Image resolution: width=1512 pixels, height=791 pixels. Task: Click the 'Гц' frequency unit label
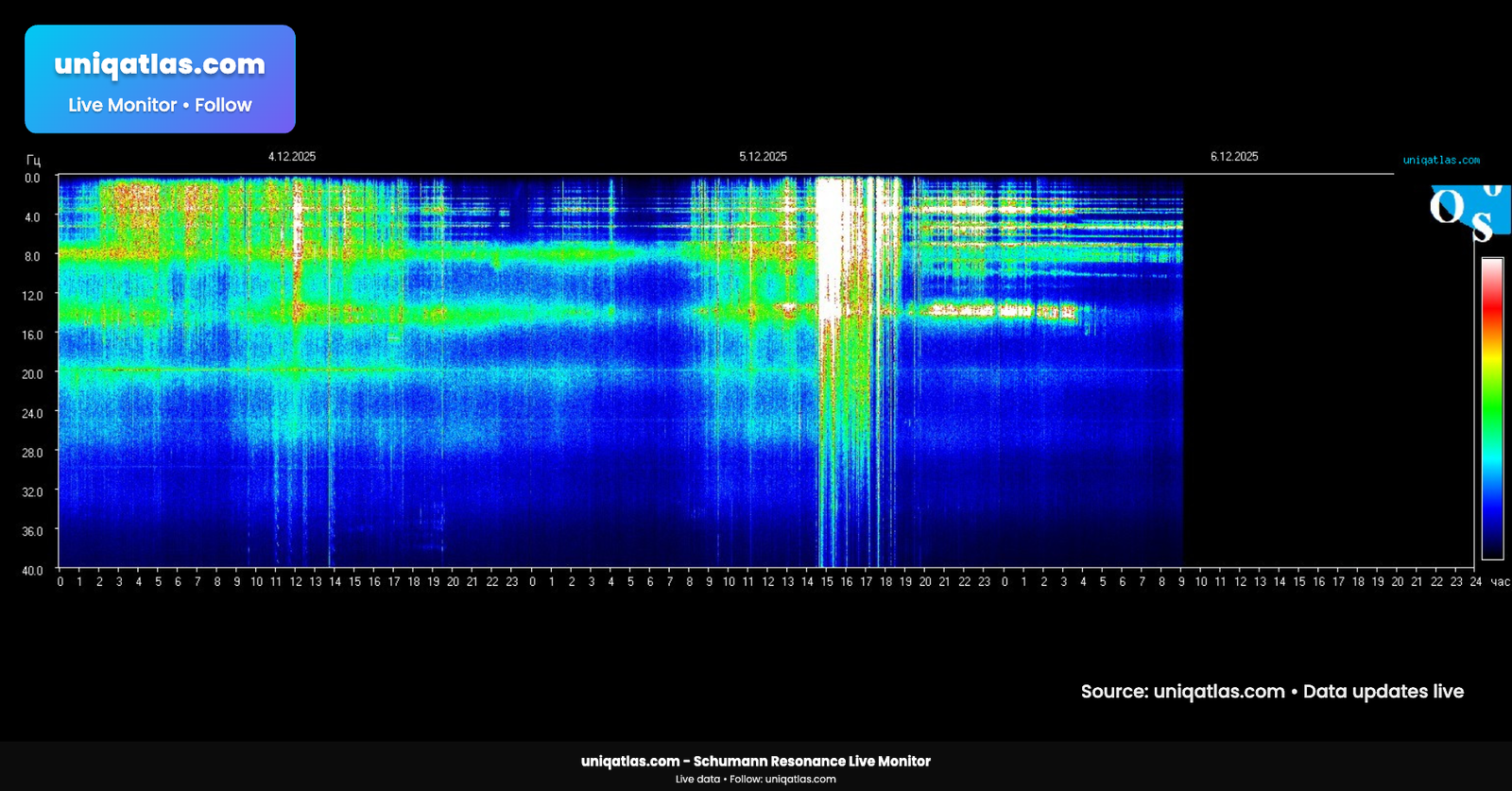click(33, 161)
